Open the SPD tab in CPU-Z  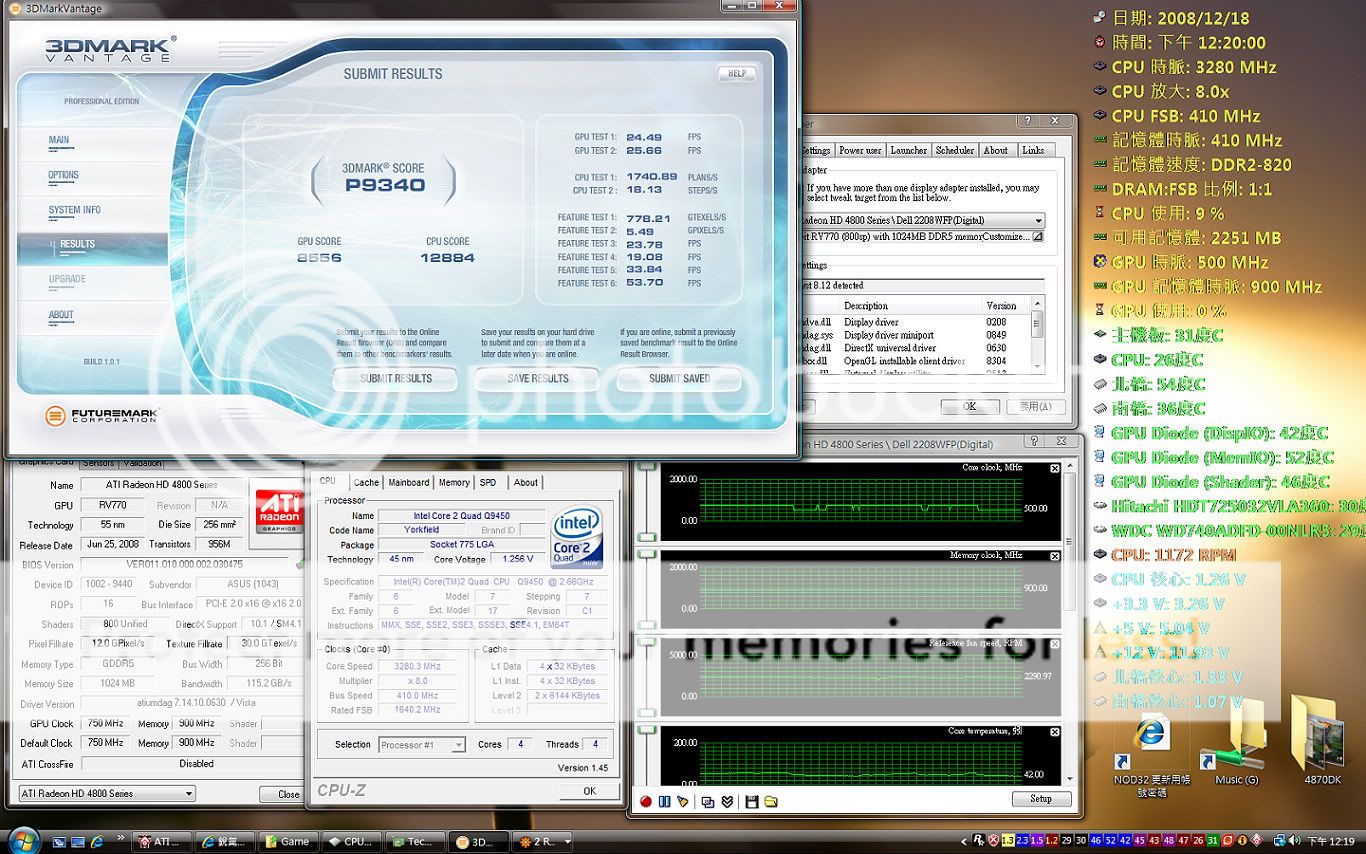point(487,482)
